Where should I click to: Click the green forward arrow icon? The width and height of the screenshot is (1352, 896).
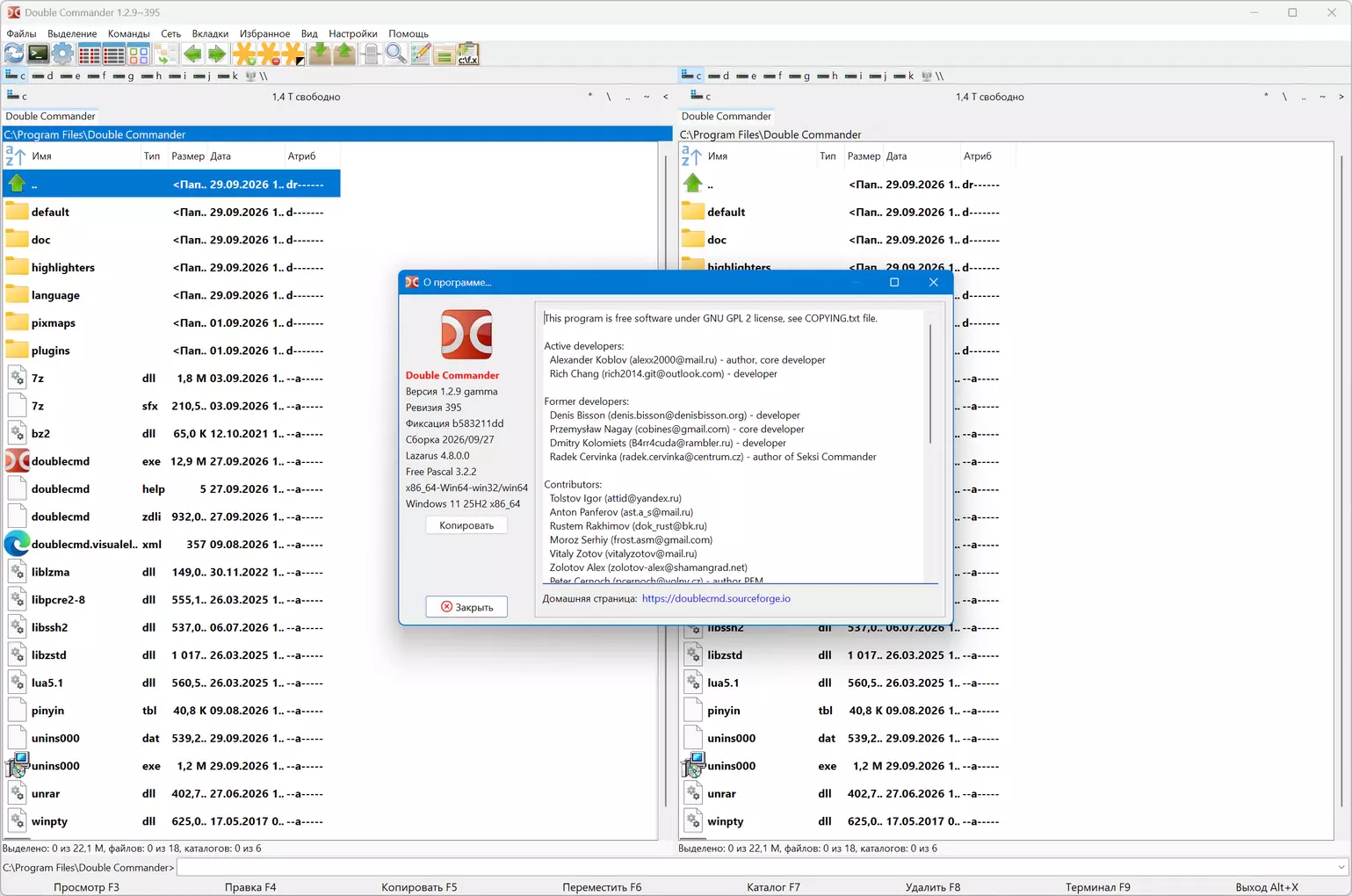(x=217, y=54)
